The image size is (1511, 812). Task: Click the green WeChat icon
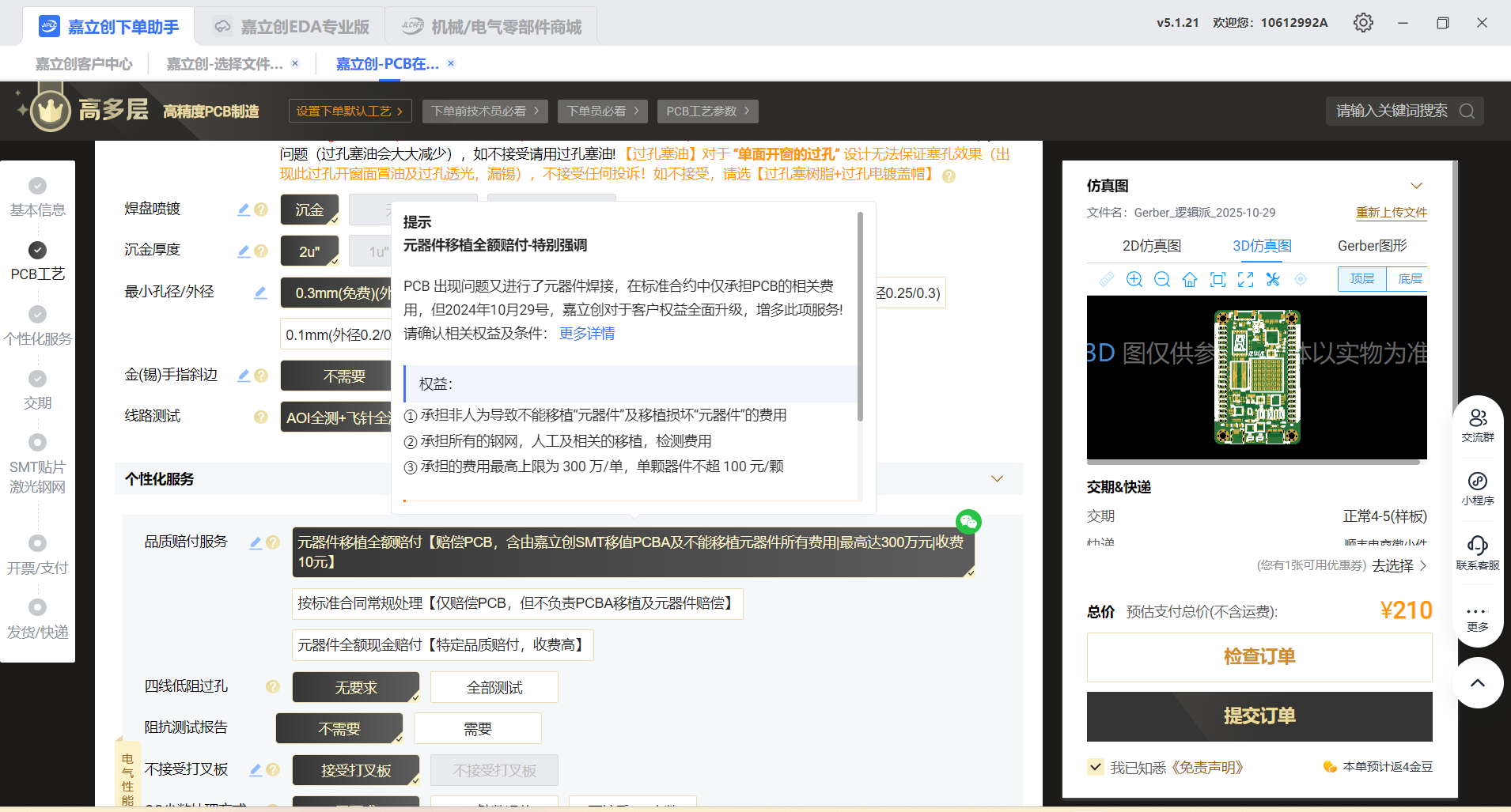coord(968,521)
